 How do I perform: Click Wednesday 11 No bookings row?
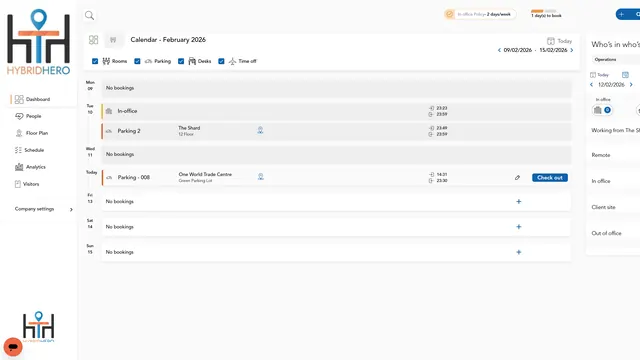[x=336, y=155]
